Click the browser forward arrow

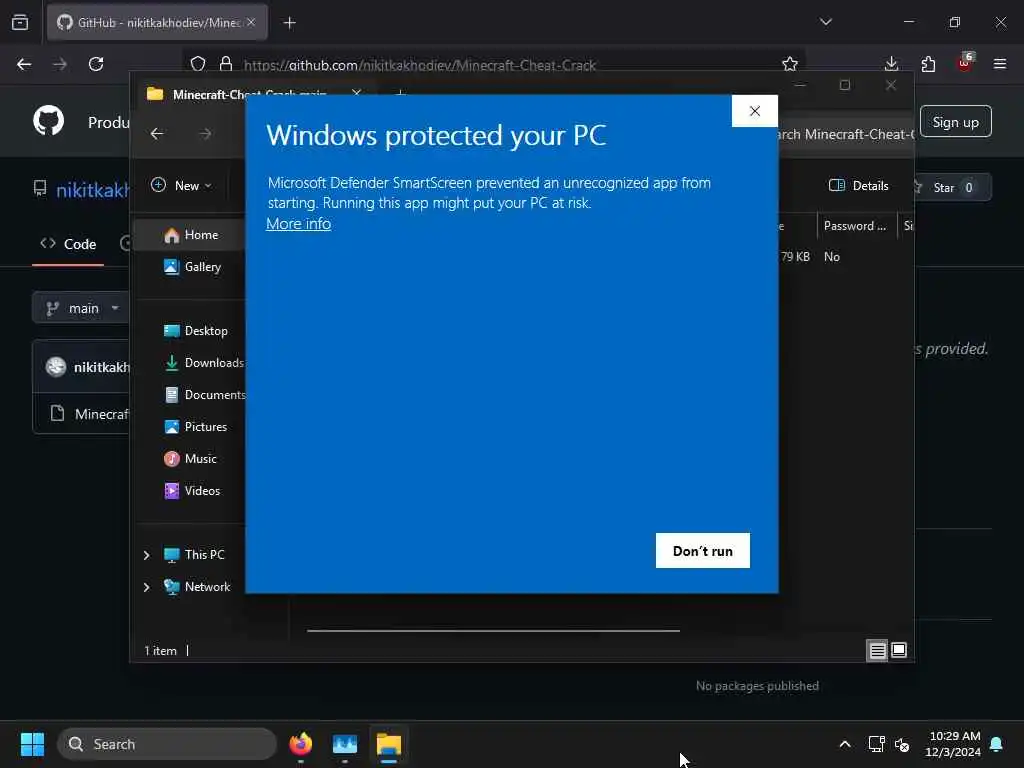click(x=60, y=64)
